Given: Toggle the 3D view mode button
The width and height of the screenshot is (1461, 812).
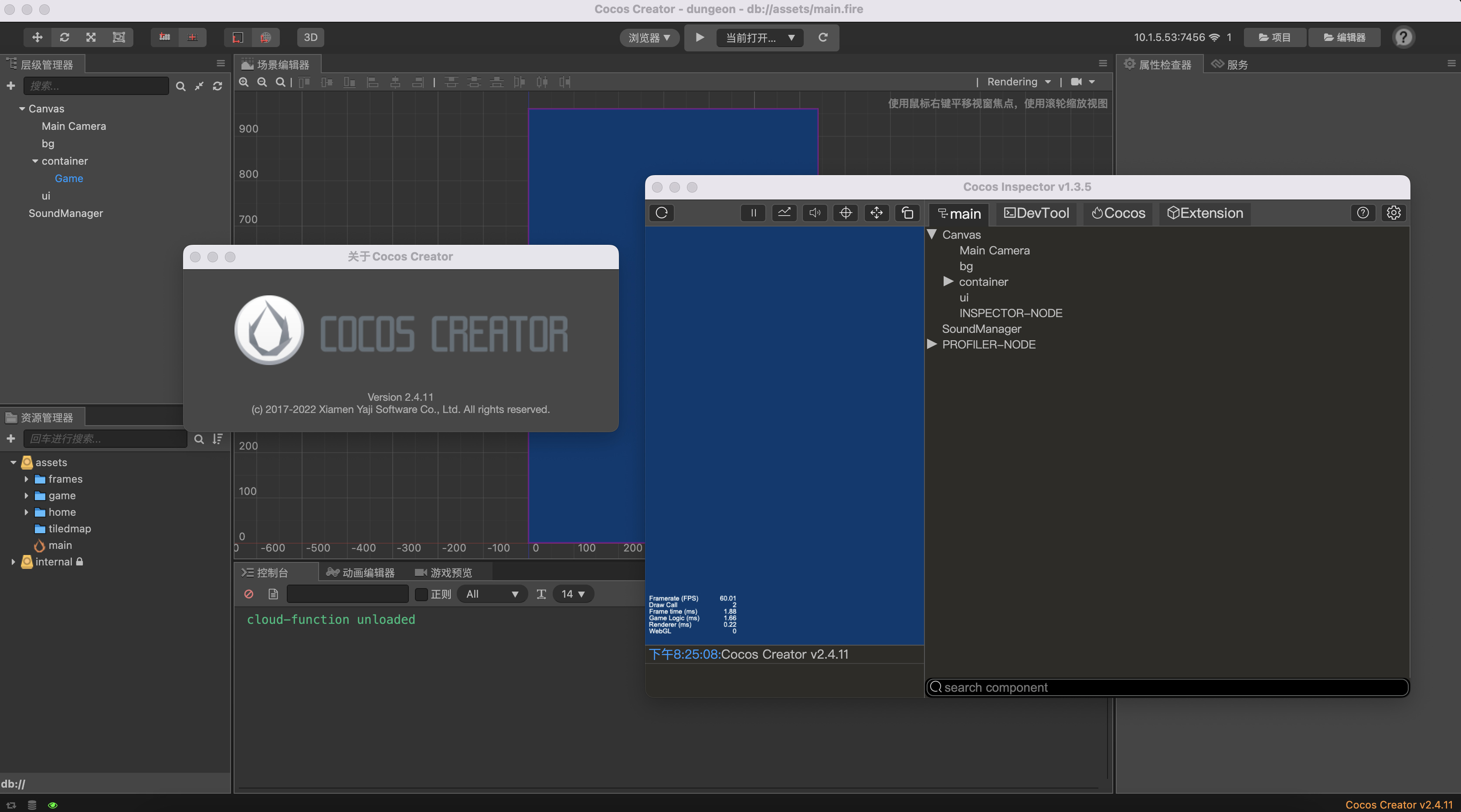Looking at the screenshot, I should click(x=310, y=37).
